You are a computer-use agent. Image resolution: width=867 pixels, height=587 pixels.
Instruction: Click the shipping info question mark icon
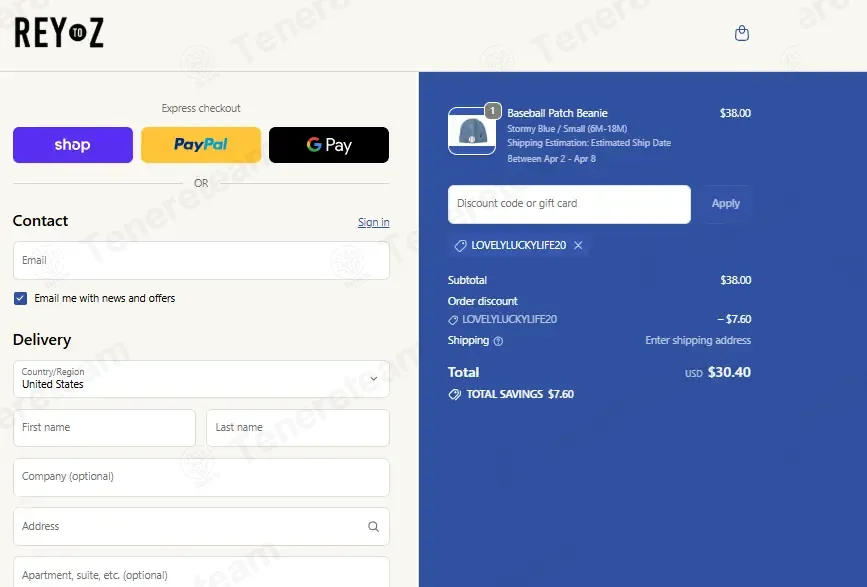498,341
